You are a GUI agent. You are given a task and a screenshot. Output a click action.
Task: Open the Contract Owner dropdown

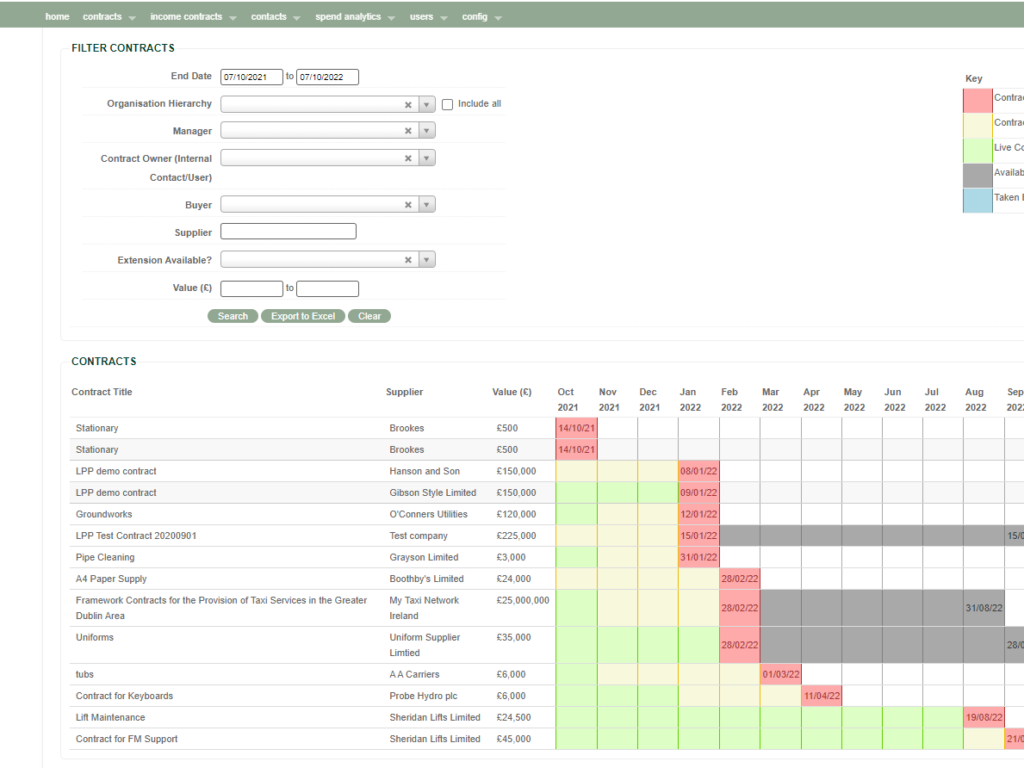[x=427, y=157]
